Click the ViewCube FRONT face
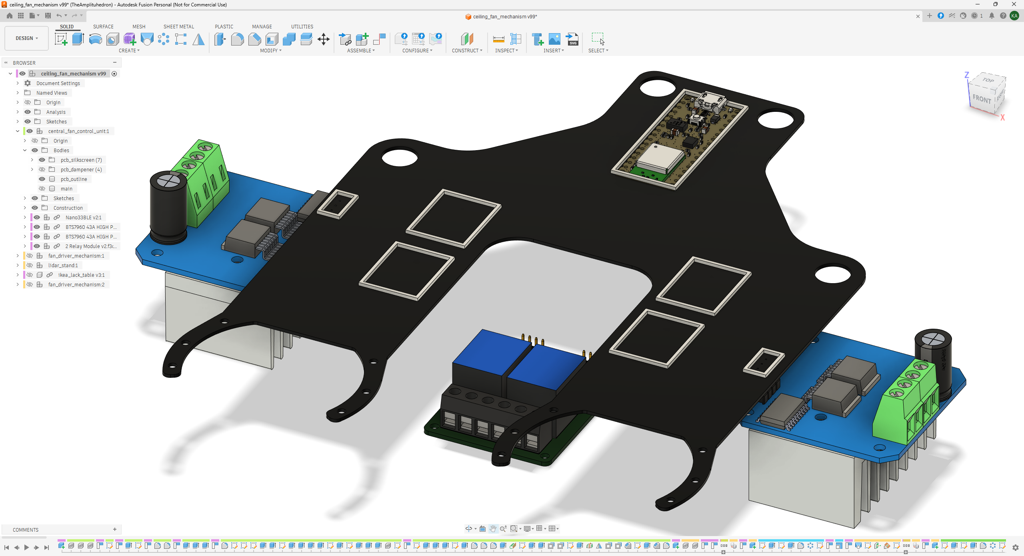The height and width of the screenshot is (556, 1024). (x=980, y=99)
